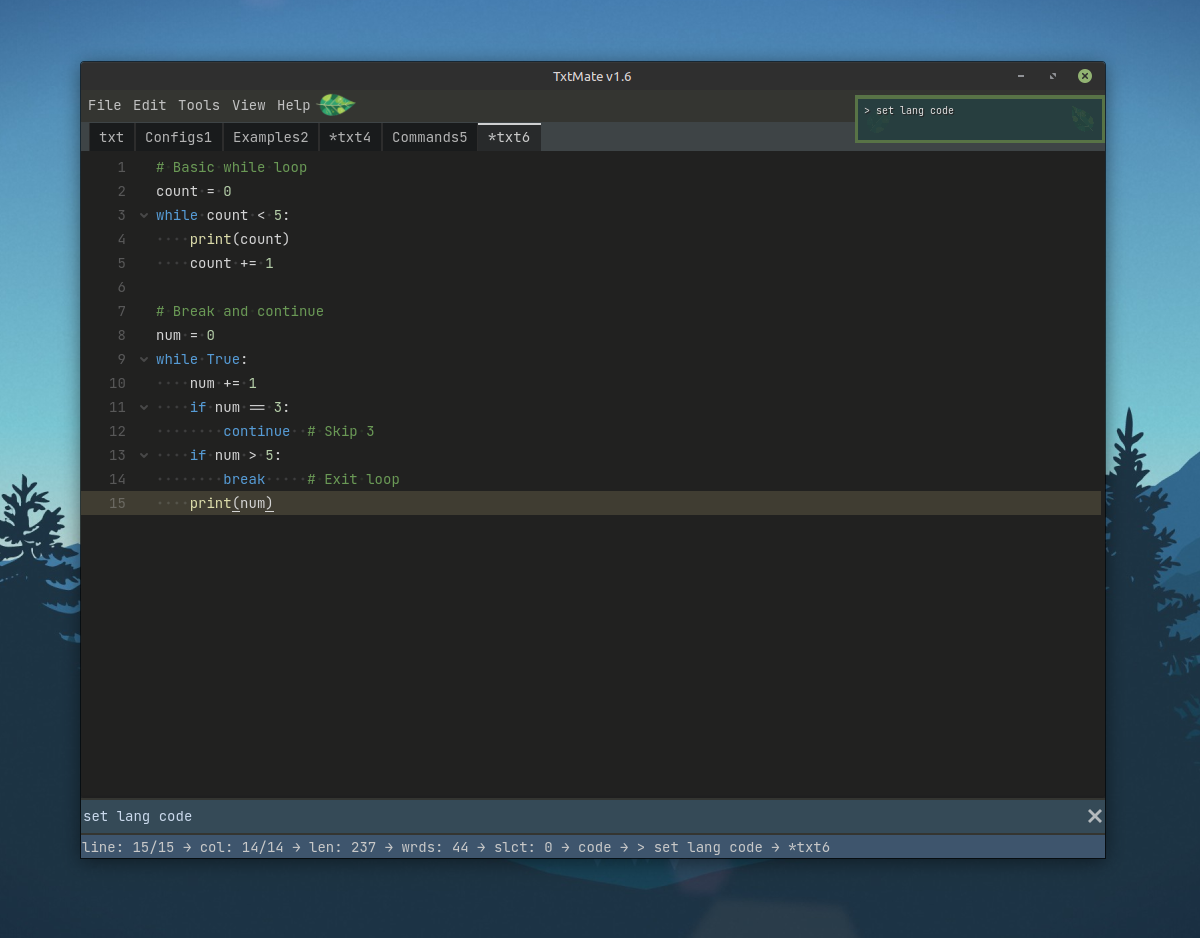Image resolution: width=1200 pixels, height=938 pixels.
Task: Open the Help menu
Action: [x=293, y=105]
